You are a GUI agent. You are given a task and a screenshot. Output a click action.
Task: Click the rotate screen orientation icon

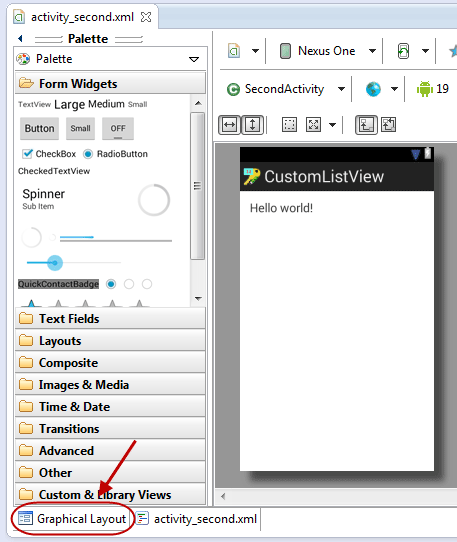click(x=403, y=52)
